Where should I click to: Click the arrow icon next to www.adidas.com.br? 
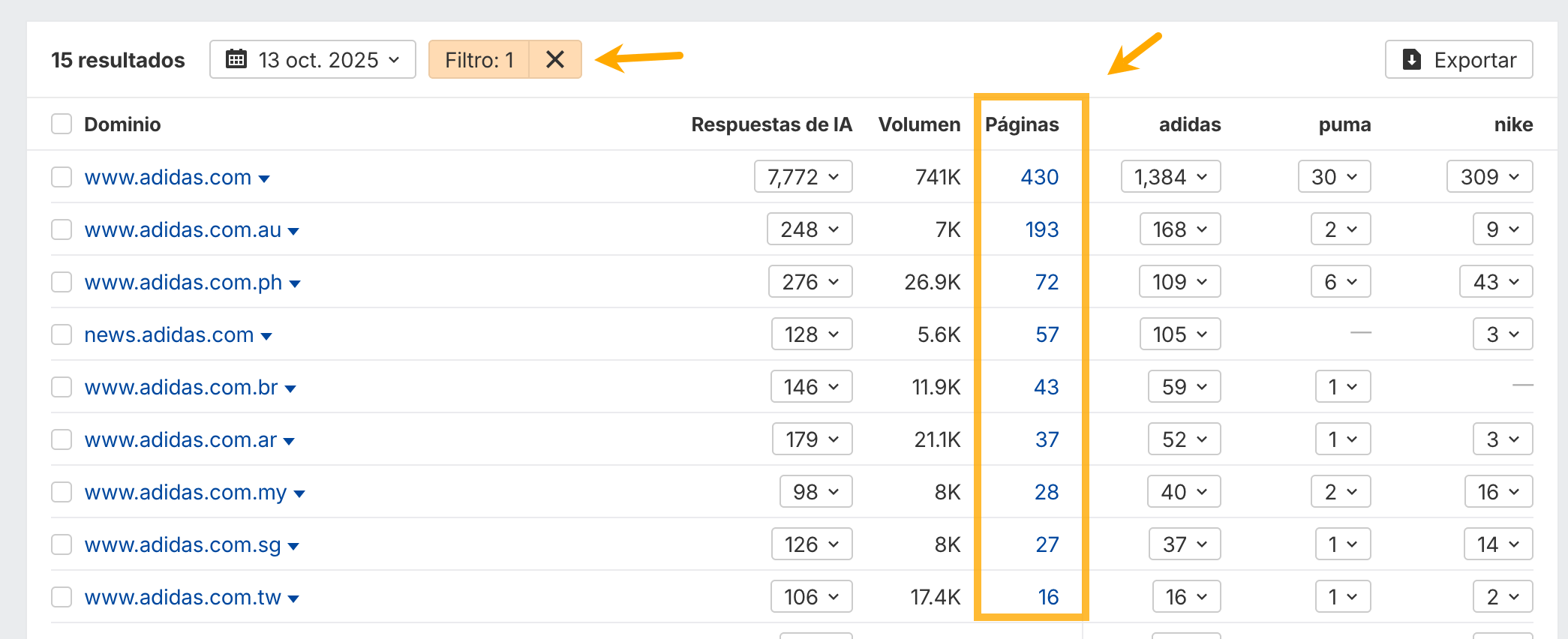[290, 388]
